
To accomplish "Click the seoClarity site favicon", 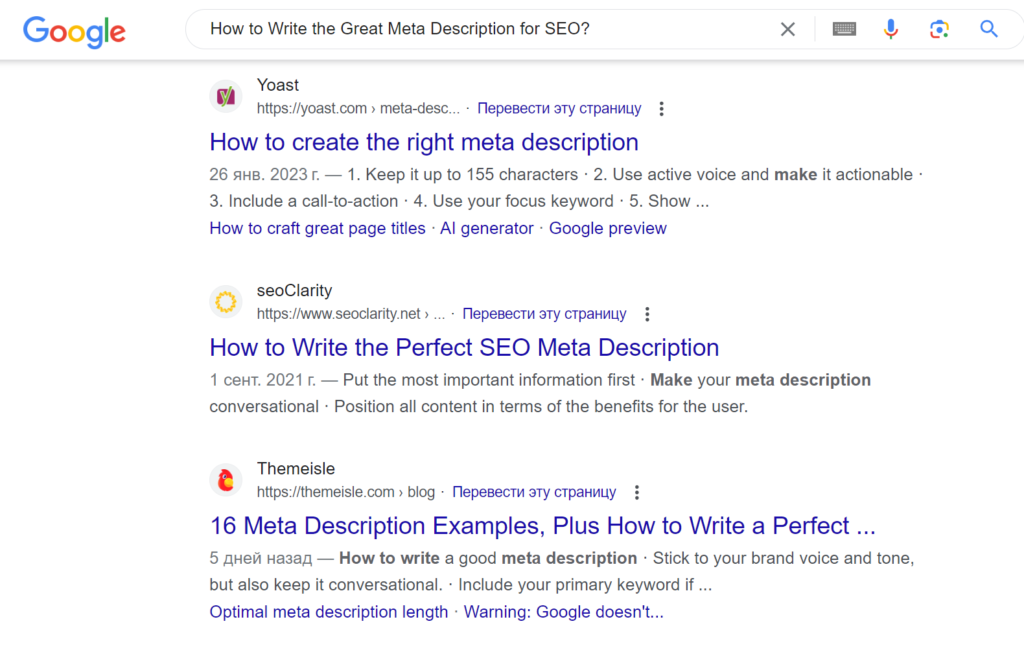I will 226,301.
